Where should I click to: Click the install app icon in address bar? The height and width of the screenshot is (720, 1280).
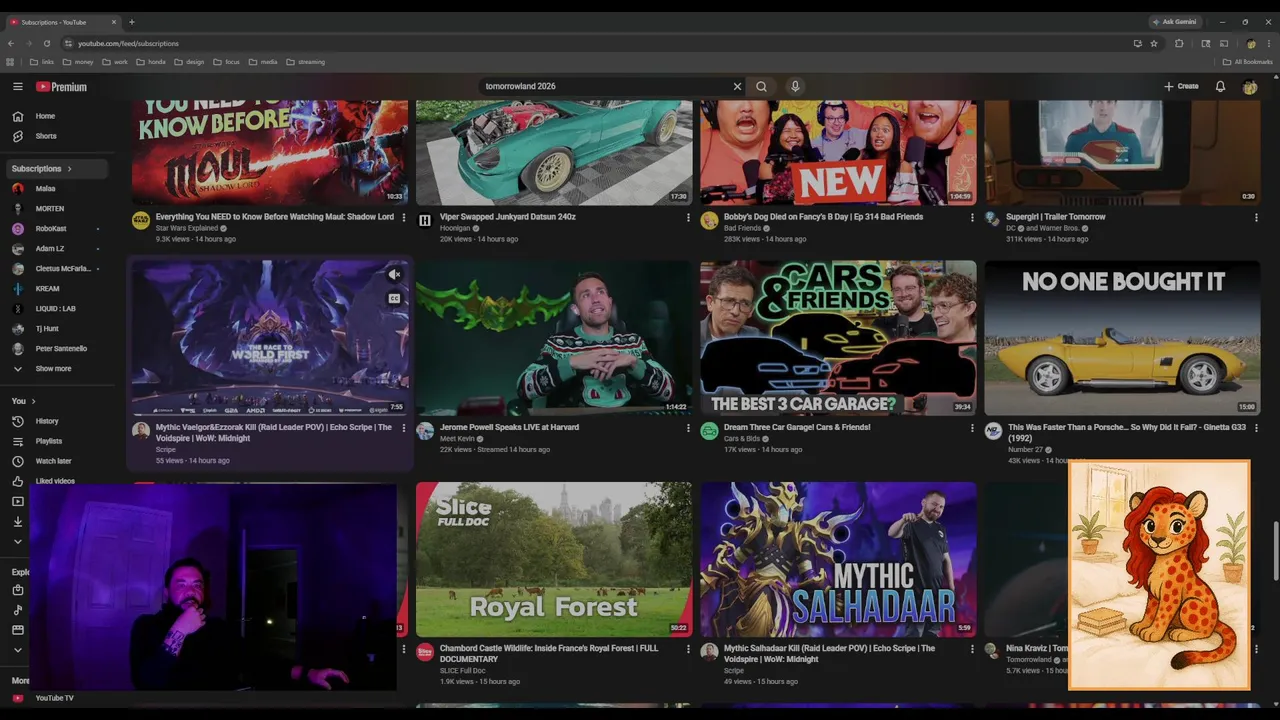click(x=1137, y=44)
